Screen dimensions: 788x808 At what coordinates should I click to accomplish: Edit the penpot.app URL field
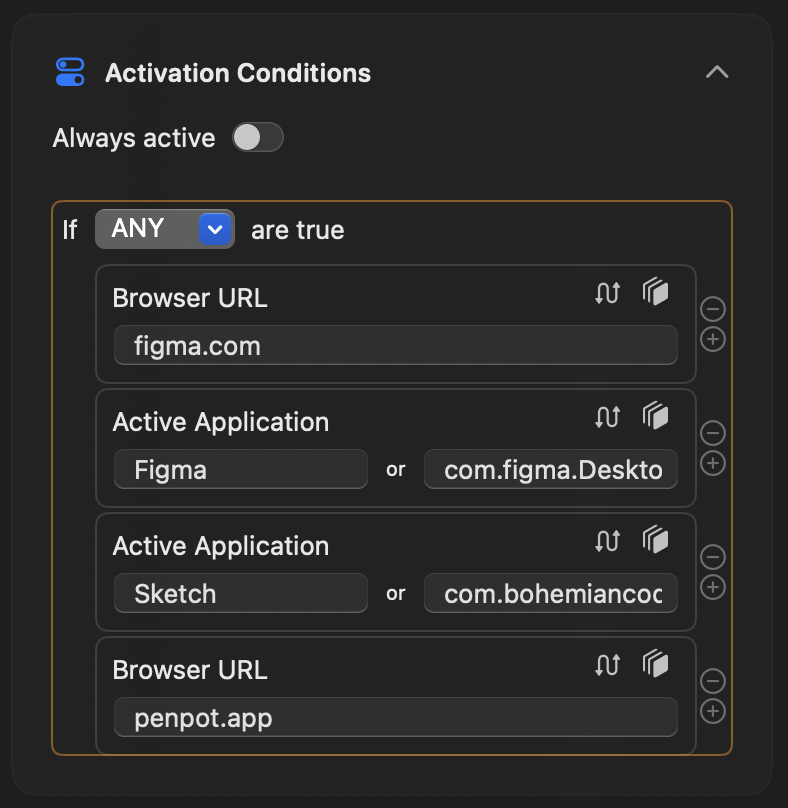tap(395, 718)
